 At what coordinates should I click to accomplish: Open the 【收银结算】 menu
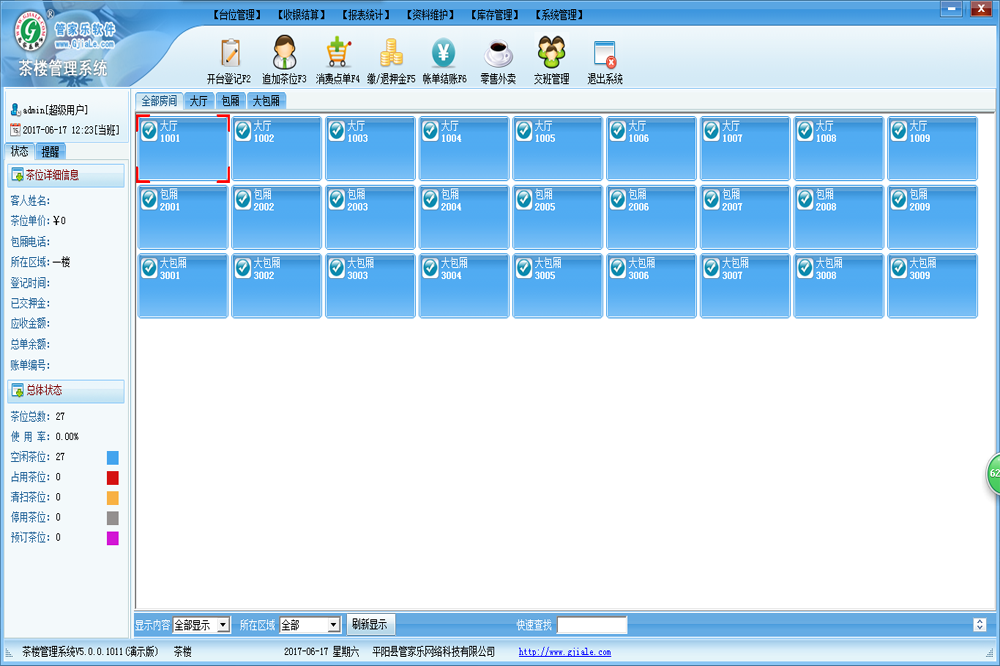click(302, 15)
